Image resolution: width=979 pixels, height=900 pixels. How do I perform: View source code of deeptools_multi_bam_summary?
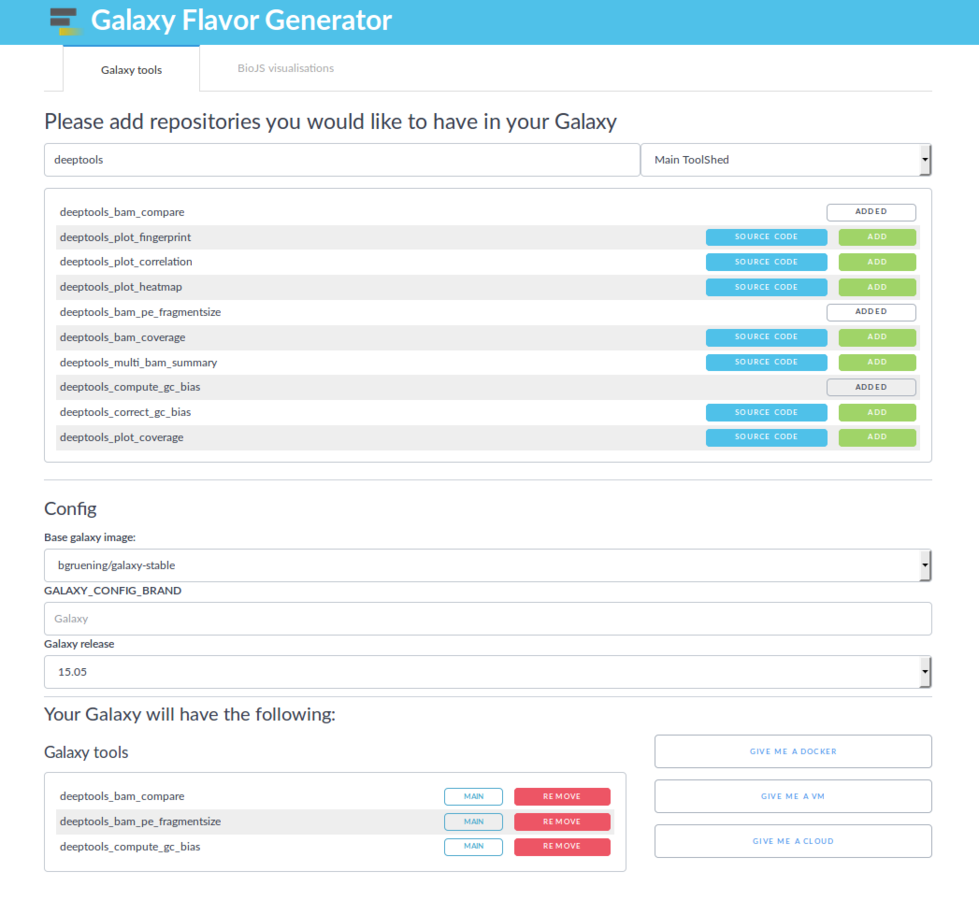click(x=766, y=362)
